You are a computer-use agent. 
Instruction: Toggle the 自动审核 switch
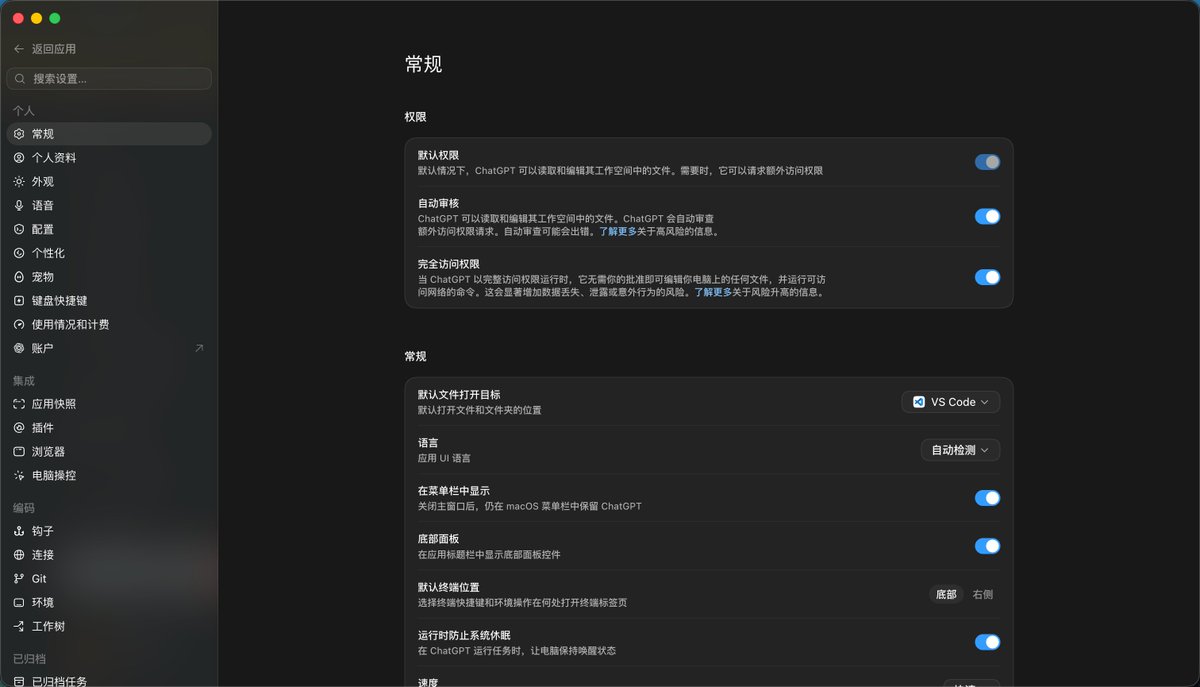click(987, 216)
